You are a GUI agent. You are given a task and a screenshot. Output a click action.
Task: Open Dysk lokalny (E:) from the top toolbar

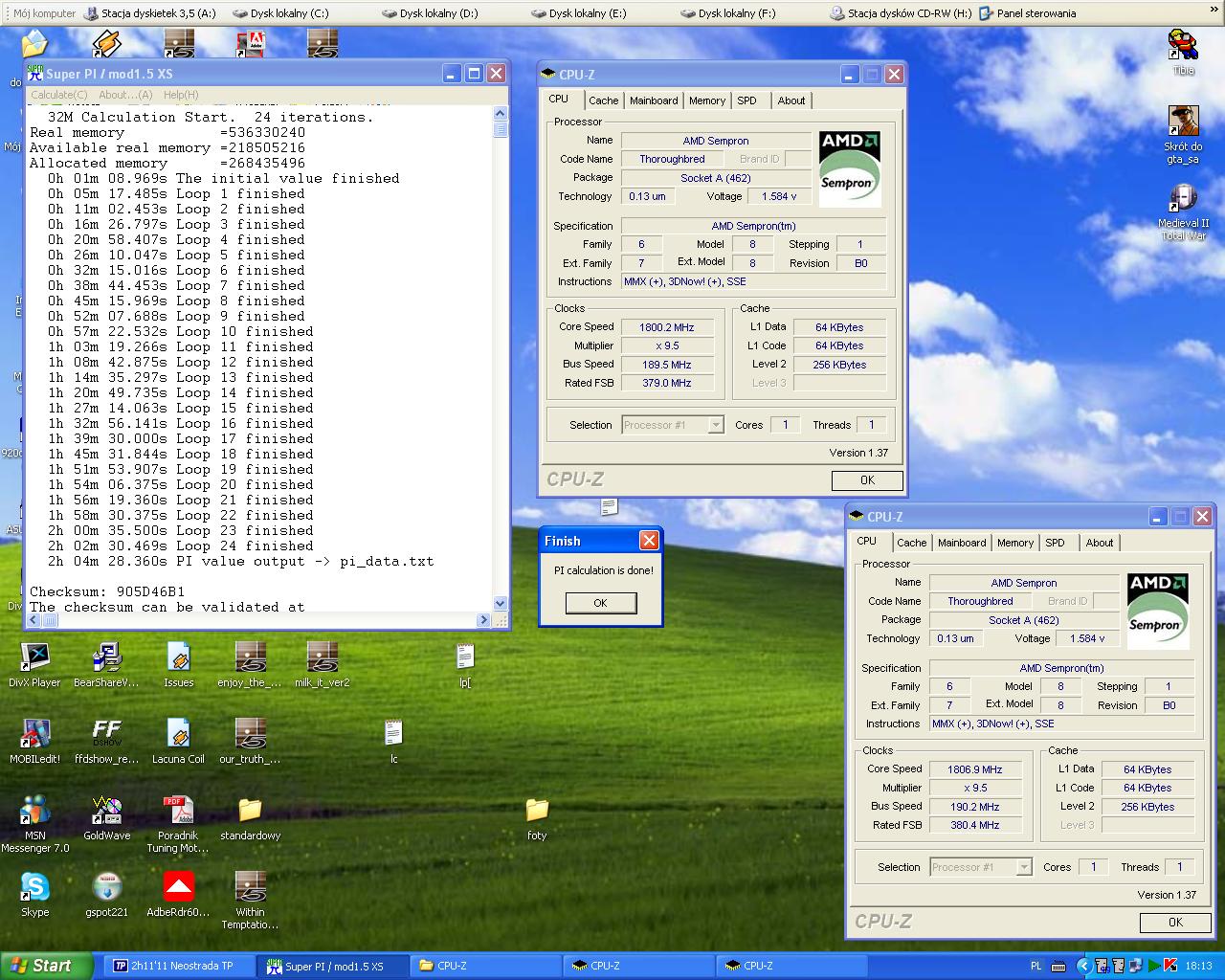(578, 13)
